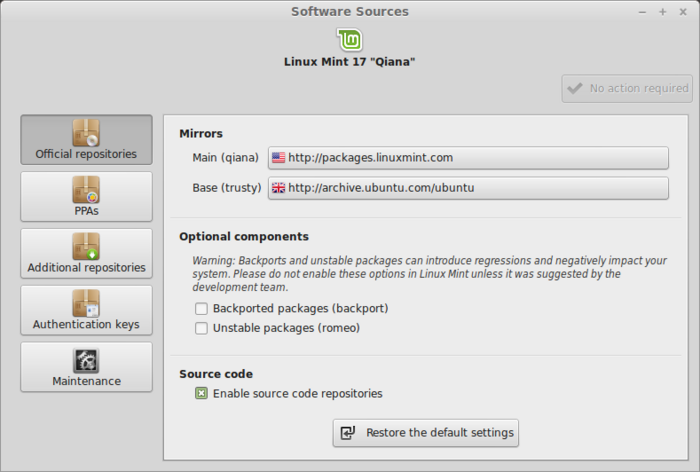Viewport: 700px width, 472px height.
Task: Click the US flag on Main mirror
Action: click(x=279, y=158)
